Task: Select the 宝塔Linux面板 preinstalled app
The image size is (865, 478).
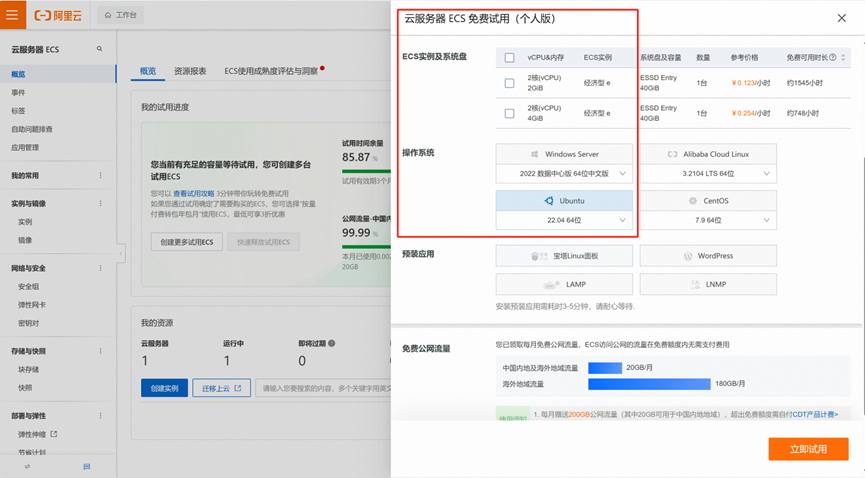Action: tap(564, 256)
